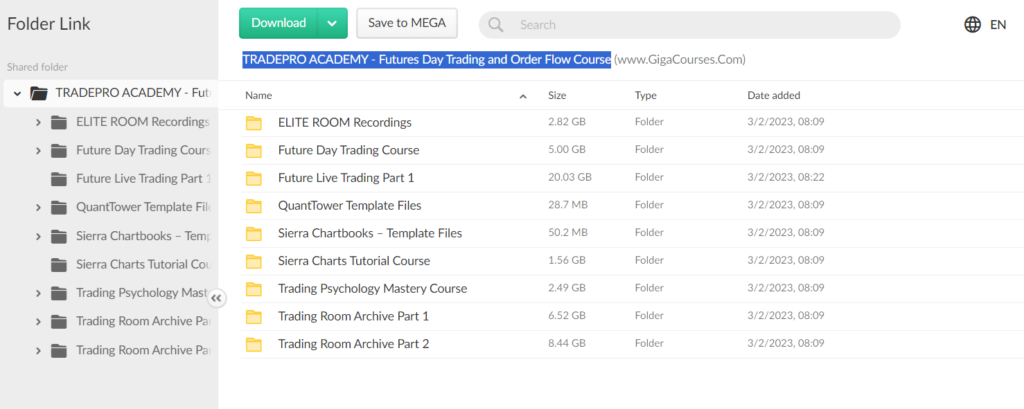
Task: Expand Future Day Trading Course sidebar chevron
Action: pyautogui.click(x=38, y=151)
